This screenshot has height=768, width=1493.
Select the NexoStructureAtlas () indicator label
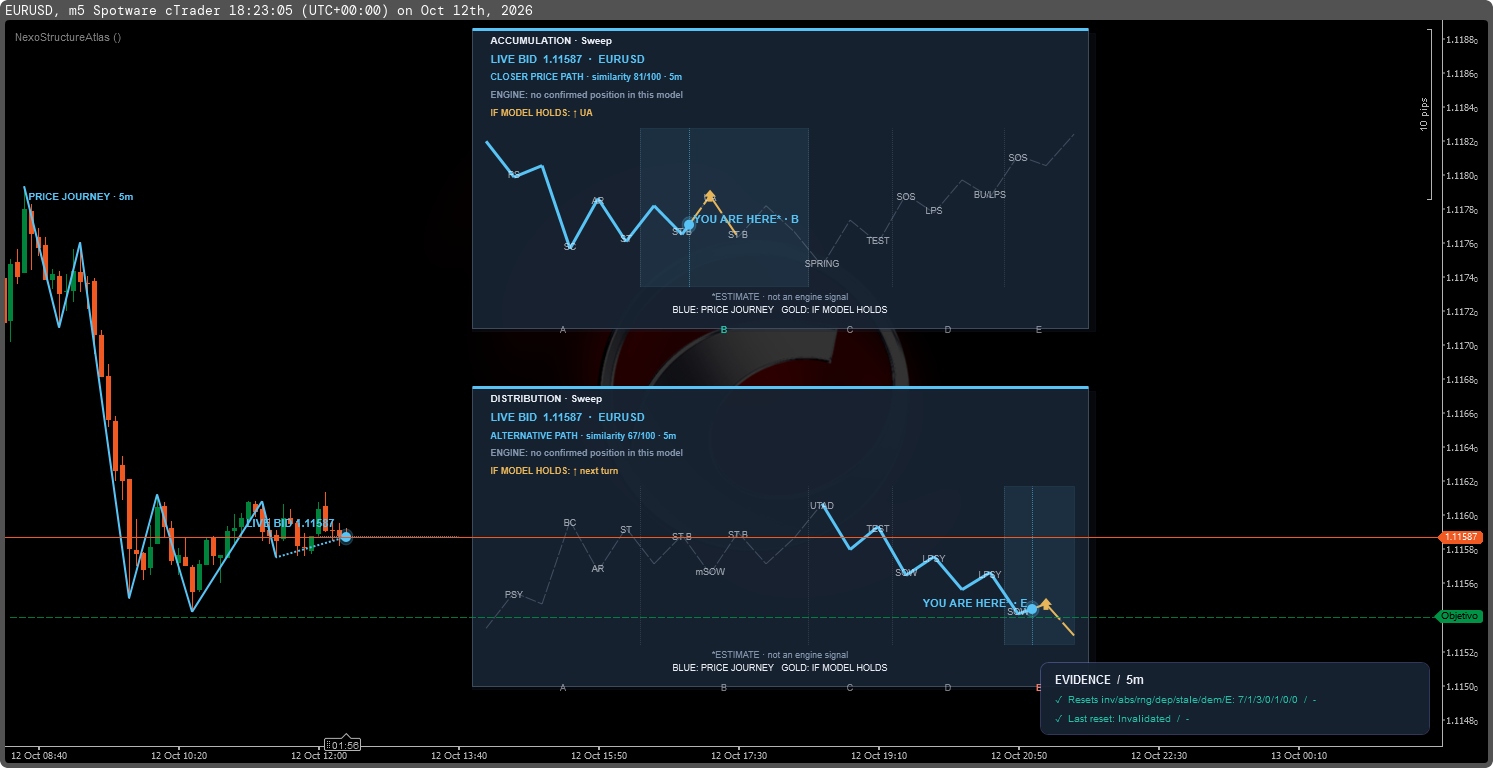tap(68, 37)
